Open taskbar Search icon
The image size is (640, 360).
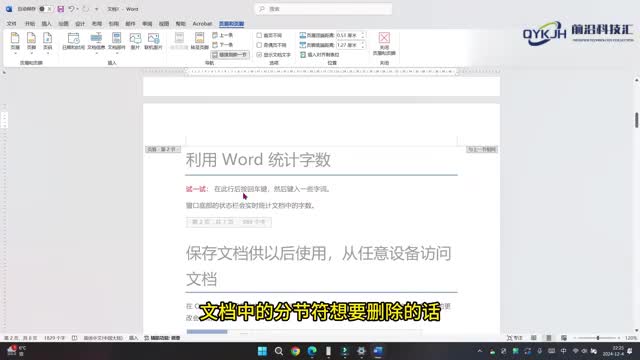click(x=279, y=351)
